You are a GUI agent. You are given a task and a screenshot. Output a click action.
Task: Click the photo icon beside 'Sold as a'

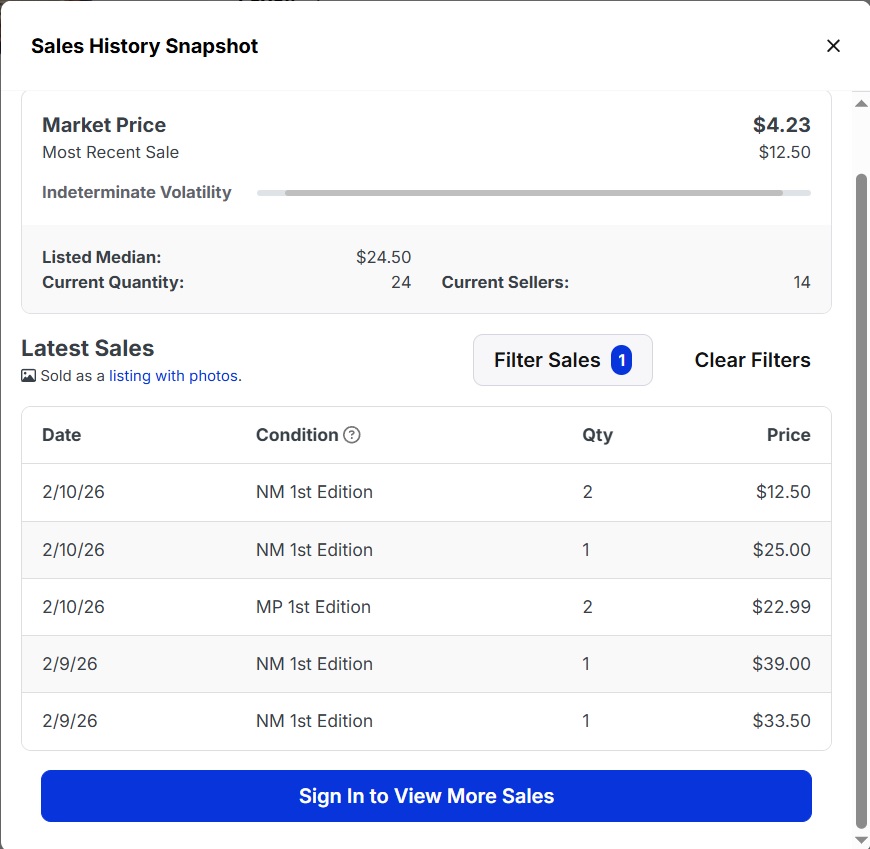29,376
